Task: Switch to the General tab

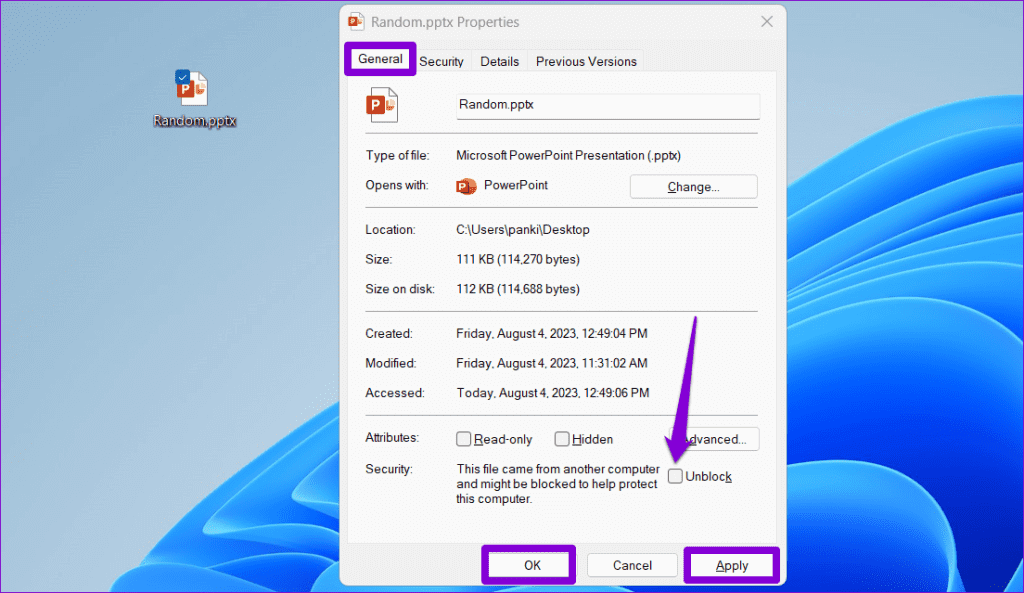Action: [380, 59]
